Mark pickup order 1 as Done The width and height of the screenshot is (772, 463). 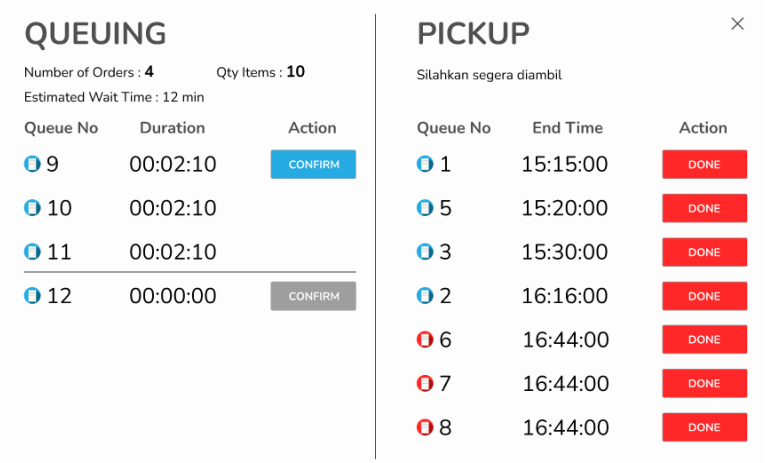704,164
